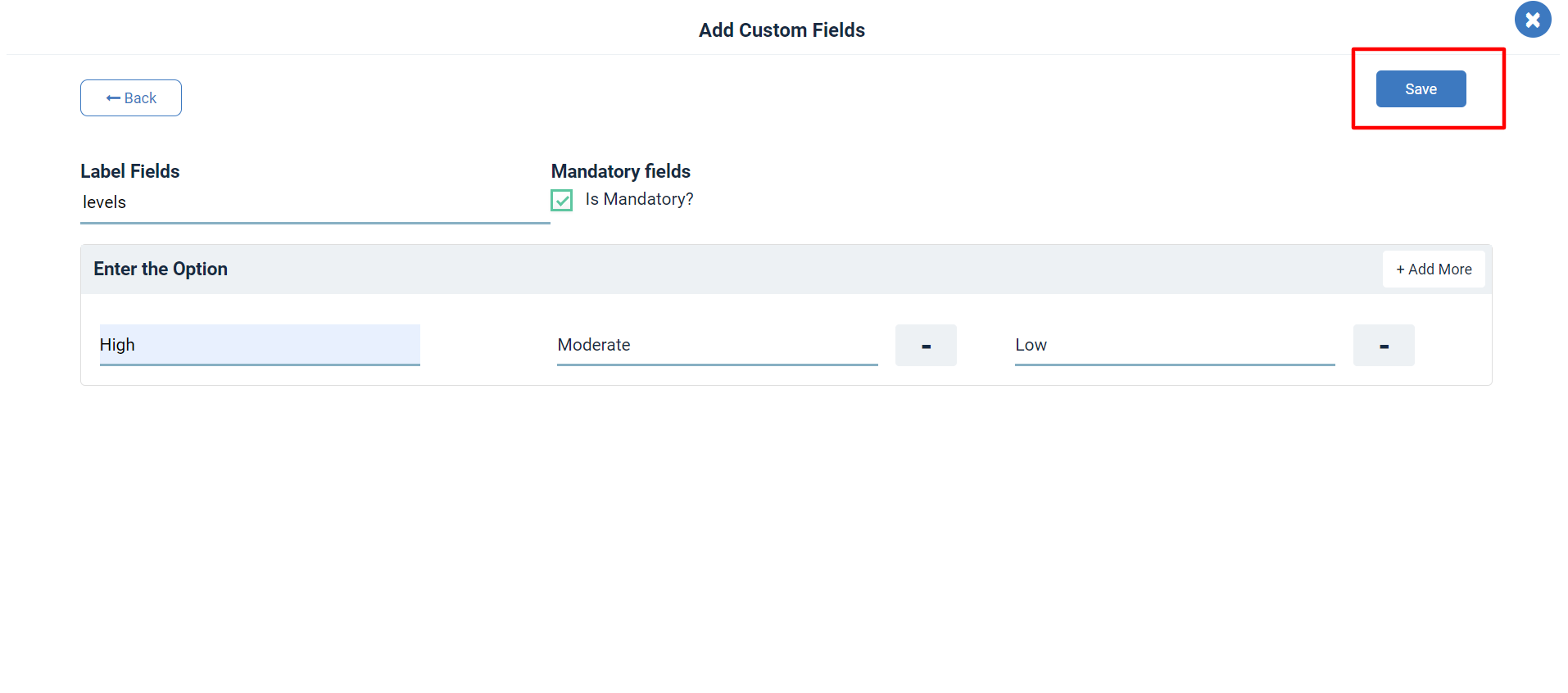Click the word levels in label input
1568x693 pixels.
pyautogui.click(x=104, y=202)
